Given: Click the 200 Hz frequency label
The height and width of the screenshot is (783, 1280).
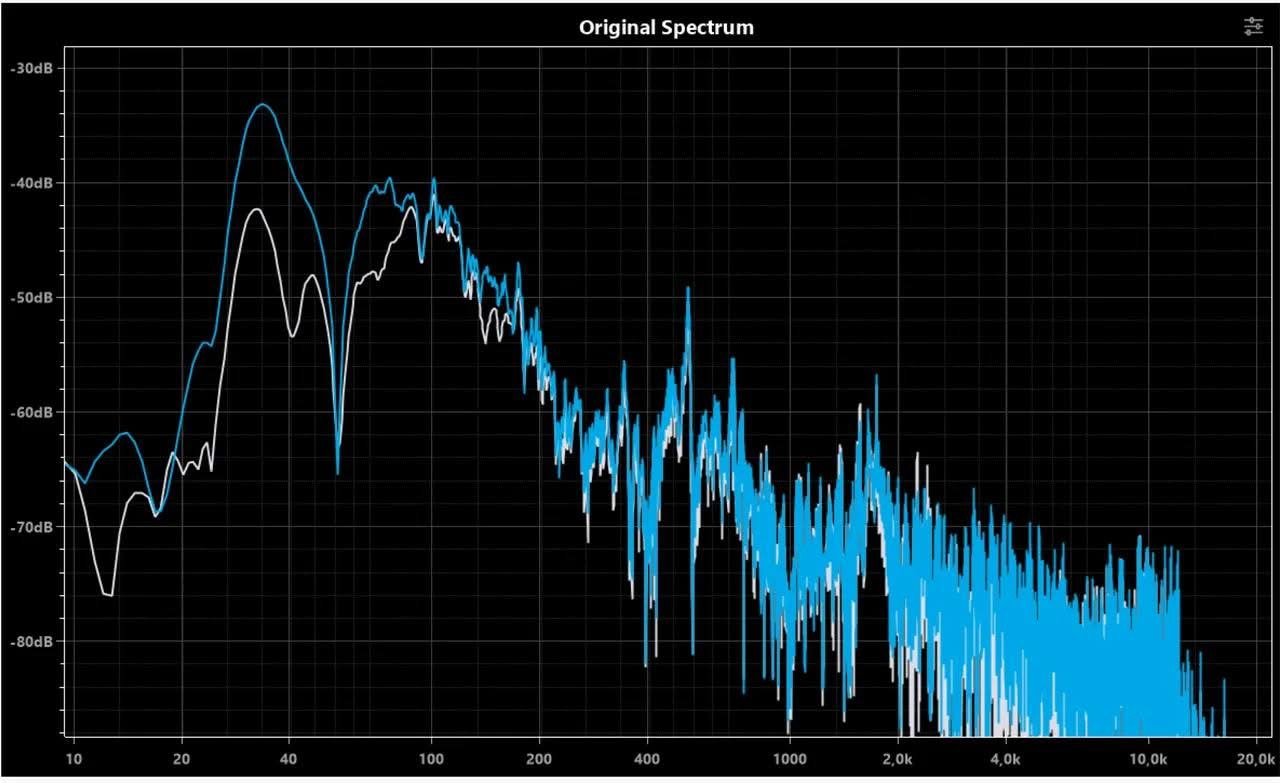Looking at the screenshot, I should pyautogui.click(x=539, y=757).
